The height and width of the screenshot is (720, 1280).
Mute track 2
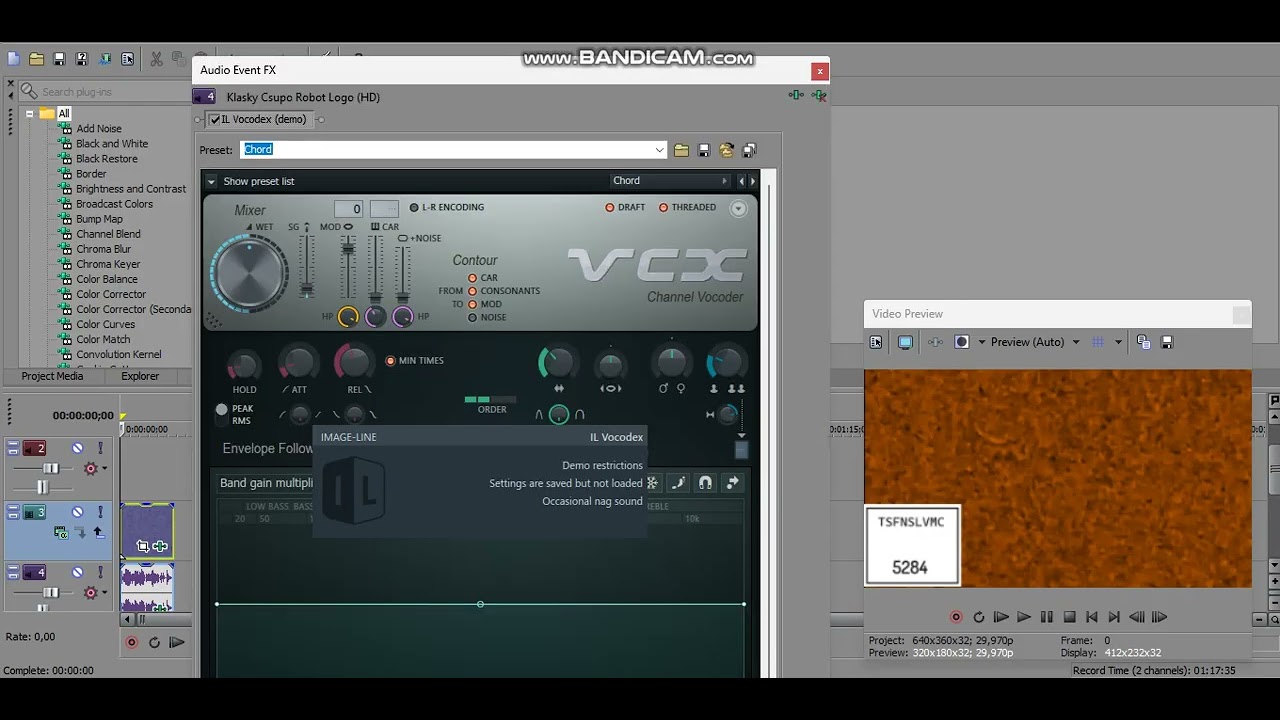77,448
